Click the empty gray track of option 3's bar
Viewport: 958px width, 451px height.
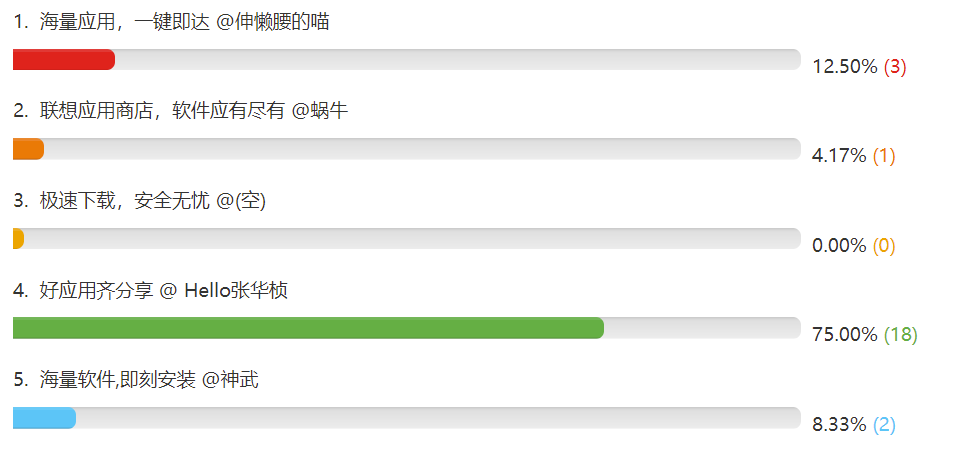[412, 238]
